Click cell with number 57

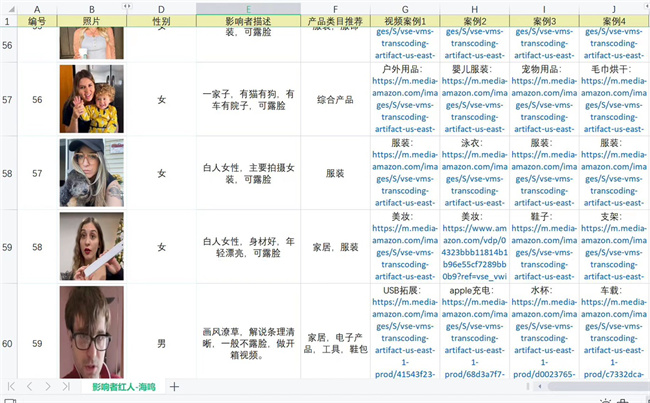37,173
